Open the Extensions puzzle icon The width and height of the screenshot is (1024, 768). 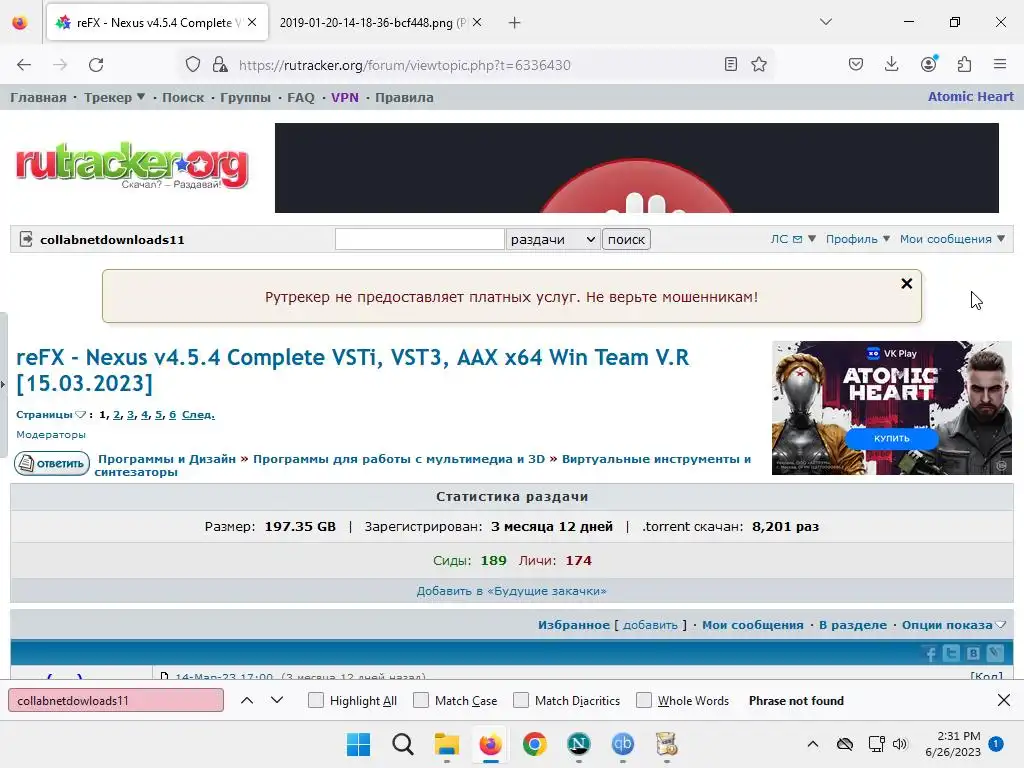[965, 64]
